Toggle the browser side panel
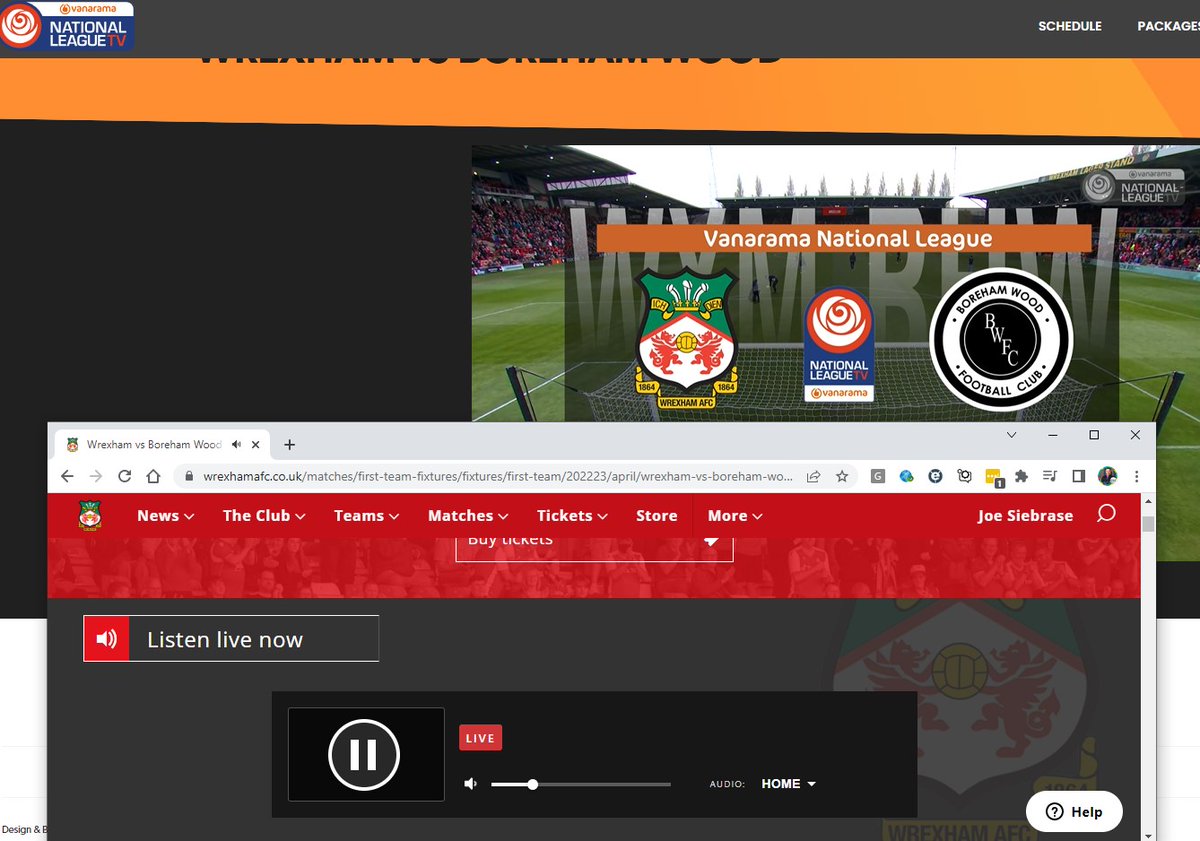1200x841 pixels. click(1078, 477)
